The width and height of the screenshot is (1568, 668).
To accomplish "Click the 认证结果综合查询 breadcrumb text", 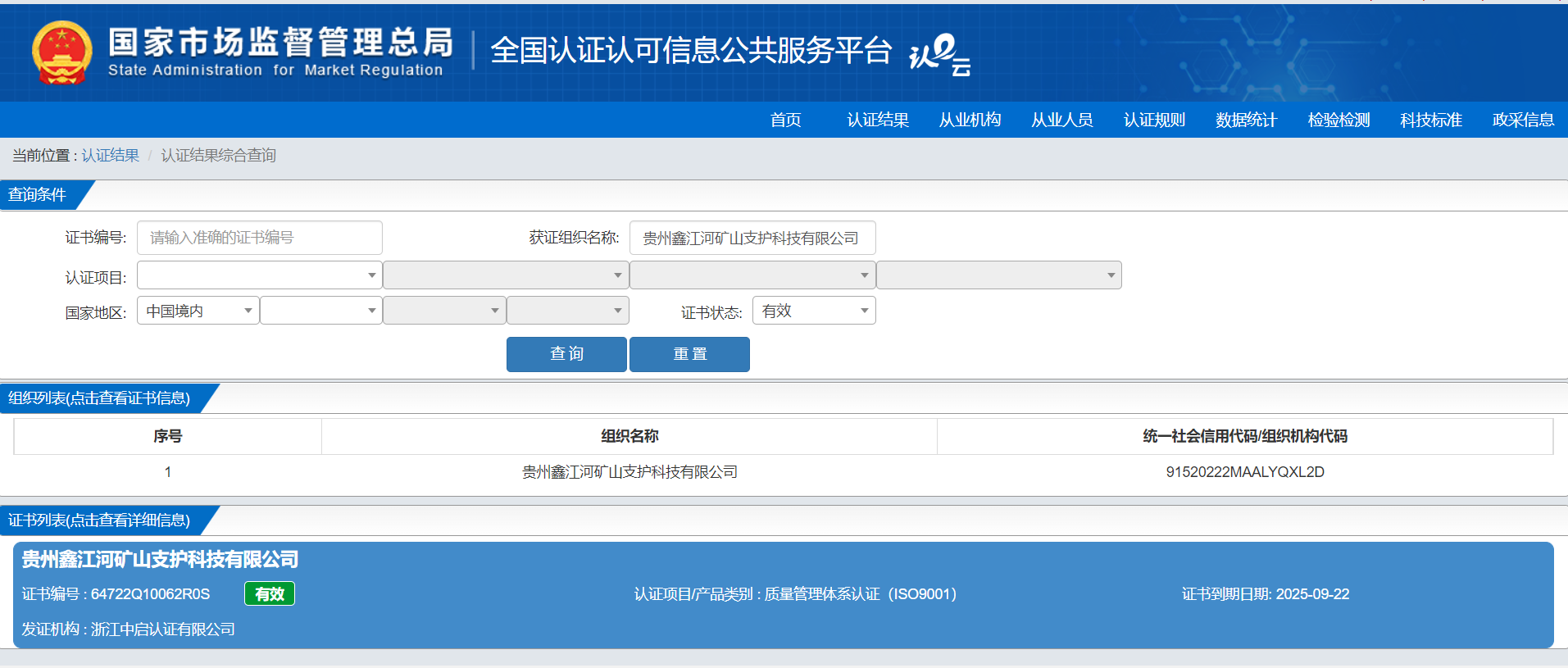I will tap(218, 155).
